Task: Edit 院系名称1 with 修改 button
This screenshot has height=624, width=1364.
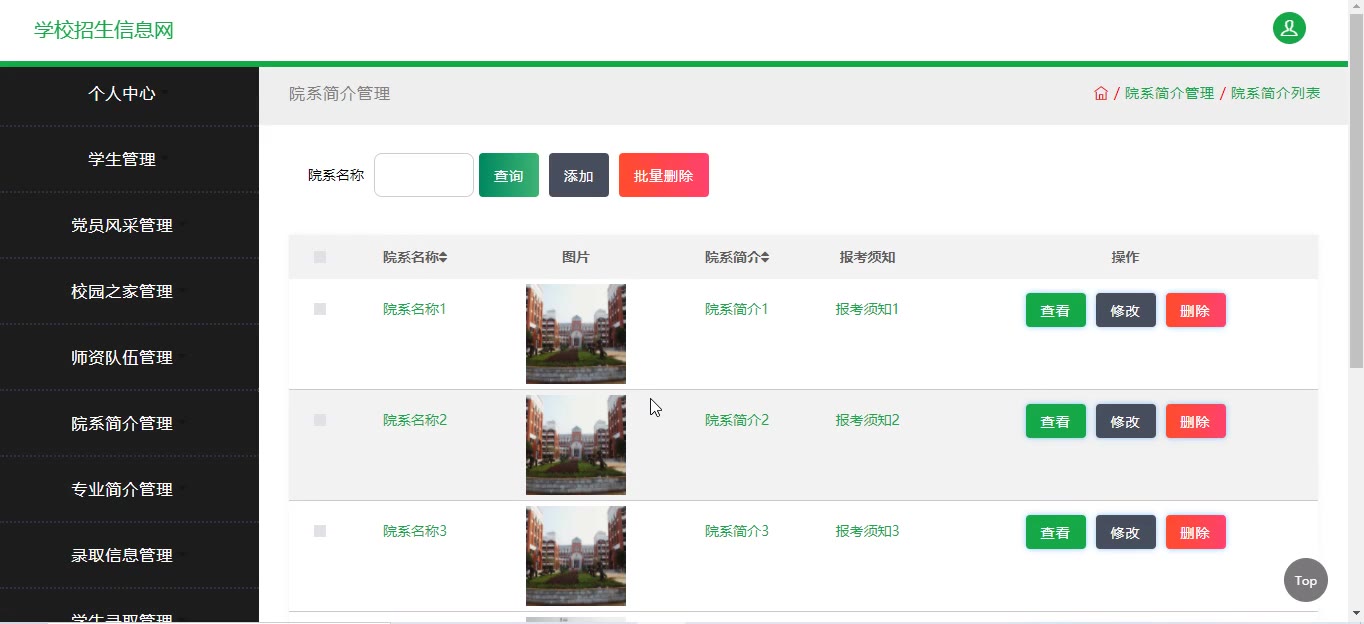Action: [1126, 310]
